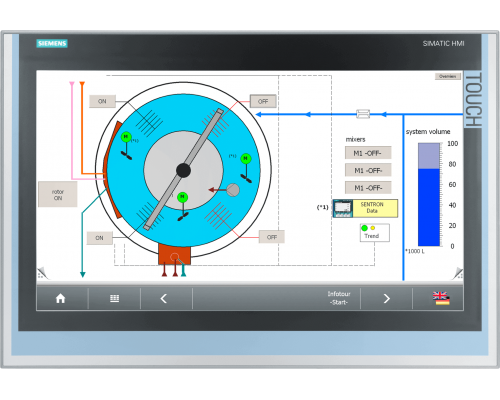
Task: Click the "40" scale value
Action: click(x=452, y=205)
